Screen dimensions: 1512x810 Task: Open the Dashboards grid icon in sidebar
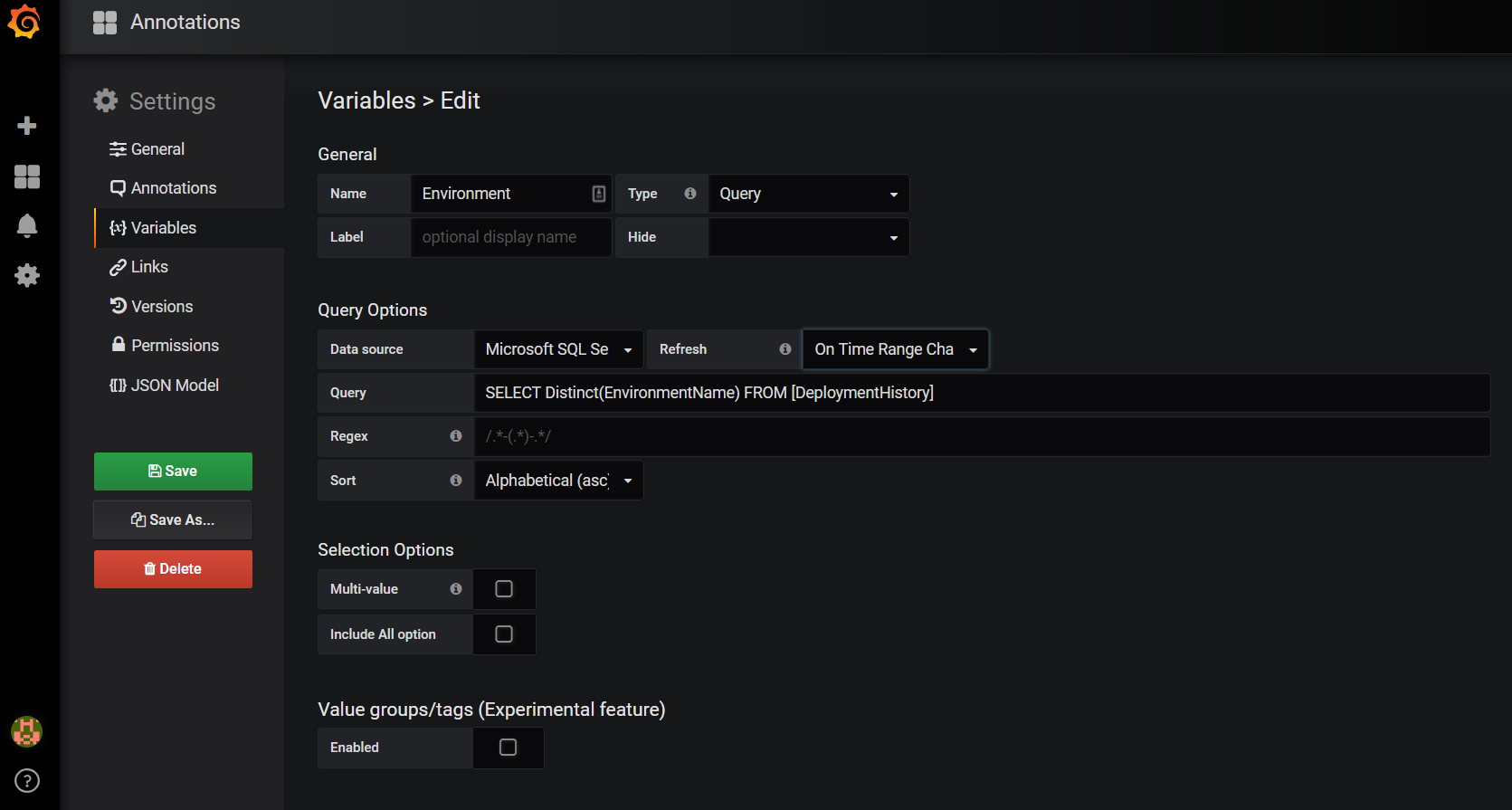point(27,176)
